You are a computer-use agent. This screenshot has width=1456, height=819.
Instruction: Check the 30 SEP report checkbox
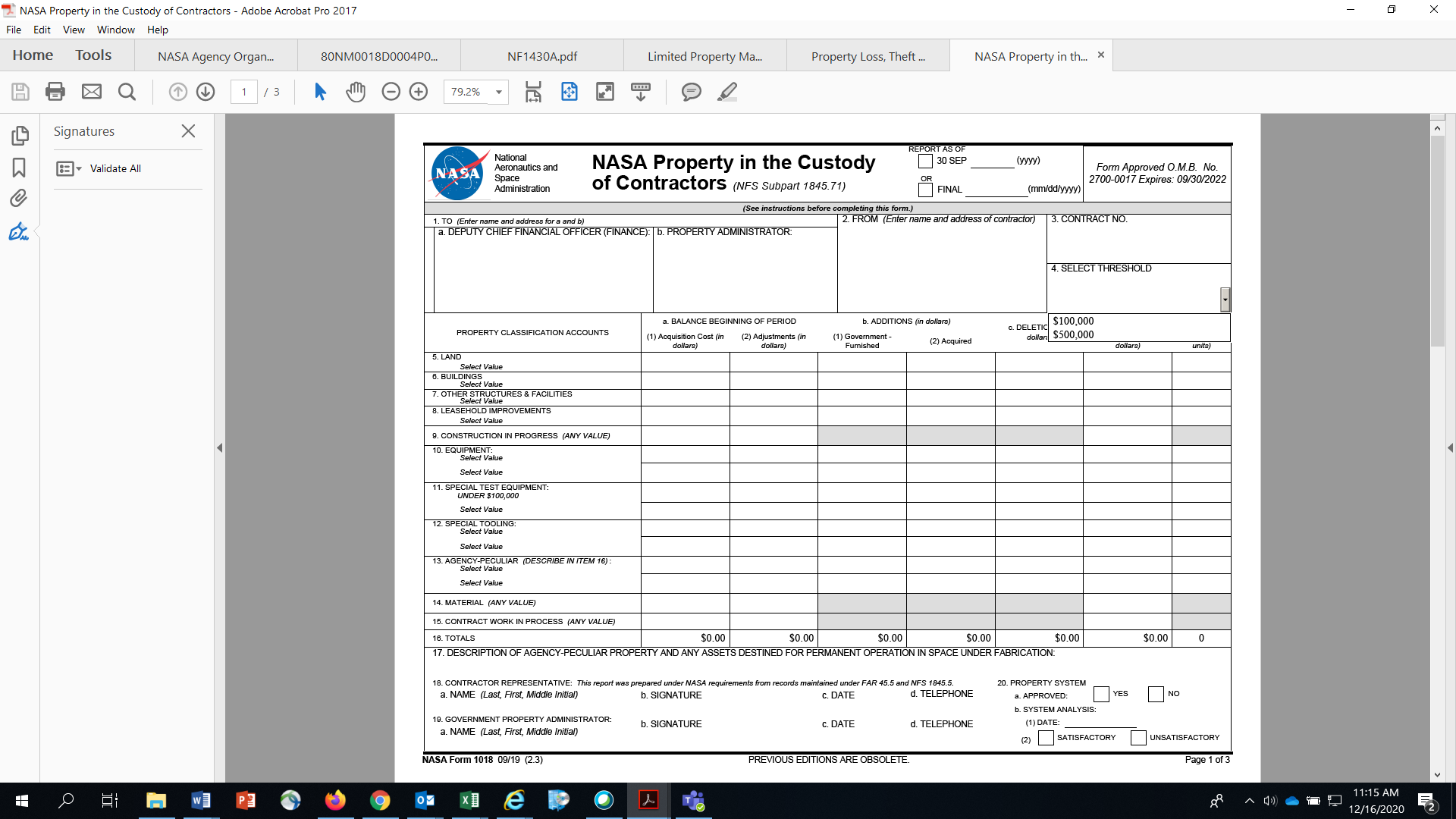pos(925,161)
